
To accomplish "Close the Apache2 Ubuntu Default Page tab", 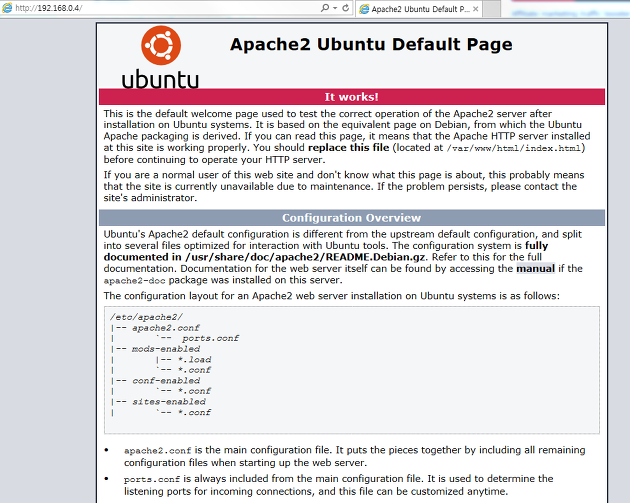I will [x=476, y=9].
